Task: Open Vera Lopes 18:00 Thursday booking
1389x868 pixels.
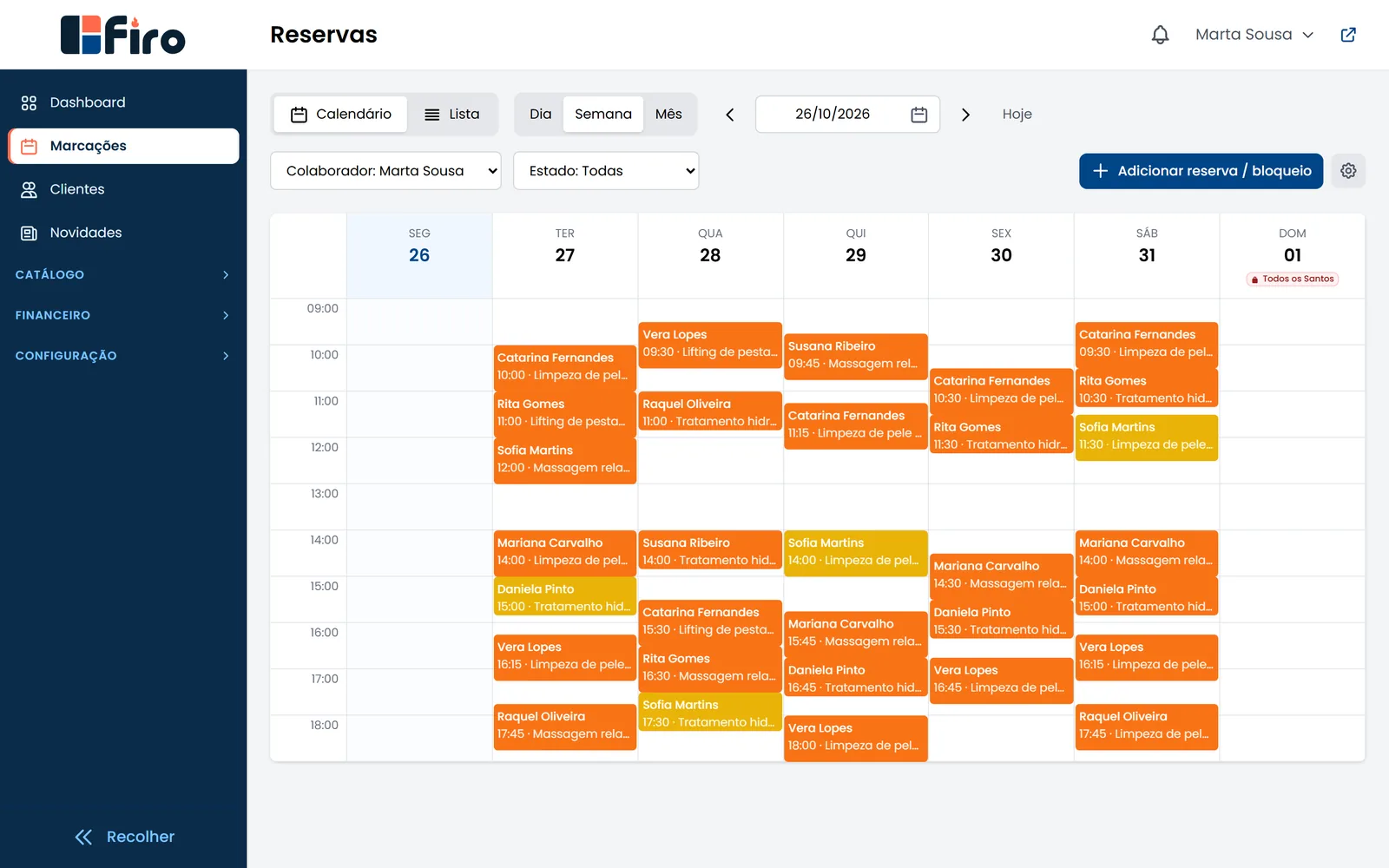Action: tap(855, 738)
